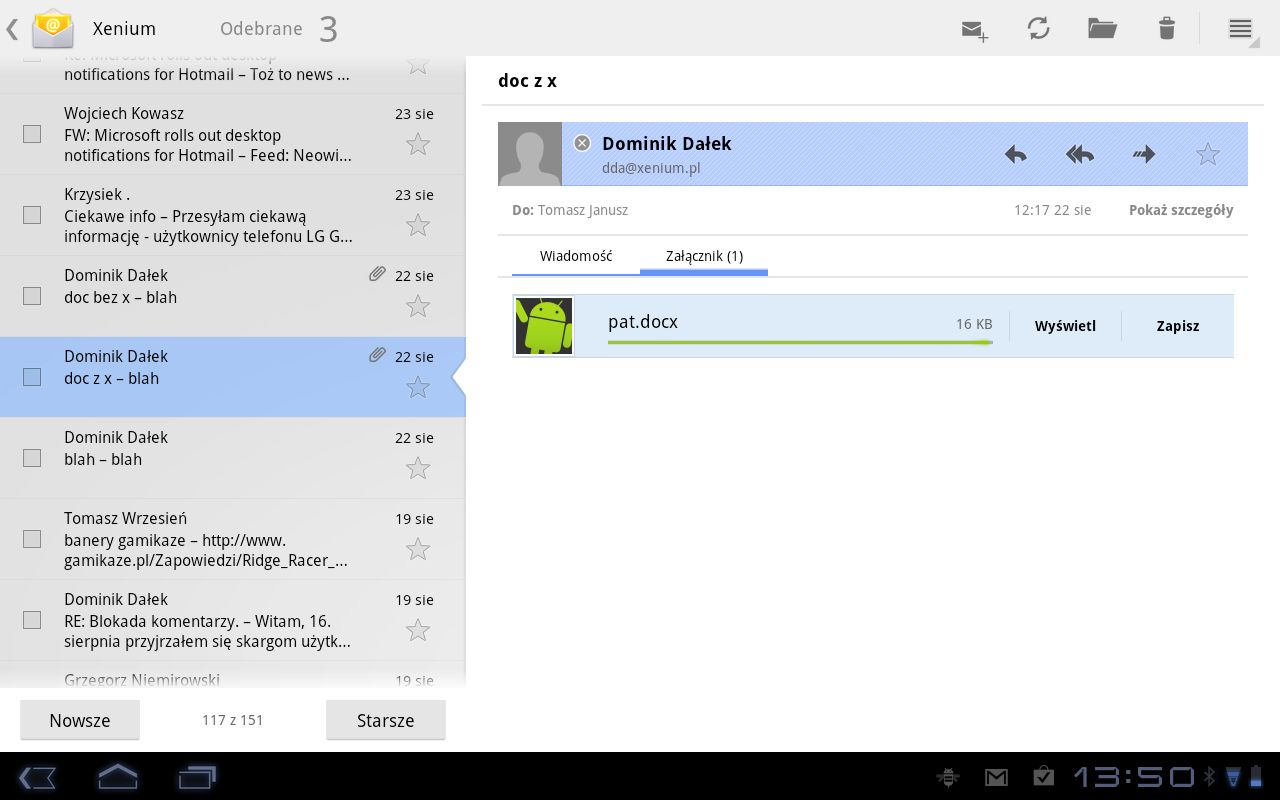Tap the email app envelope icon

(53, 28)
